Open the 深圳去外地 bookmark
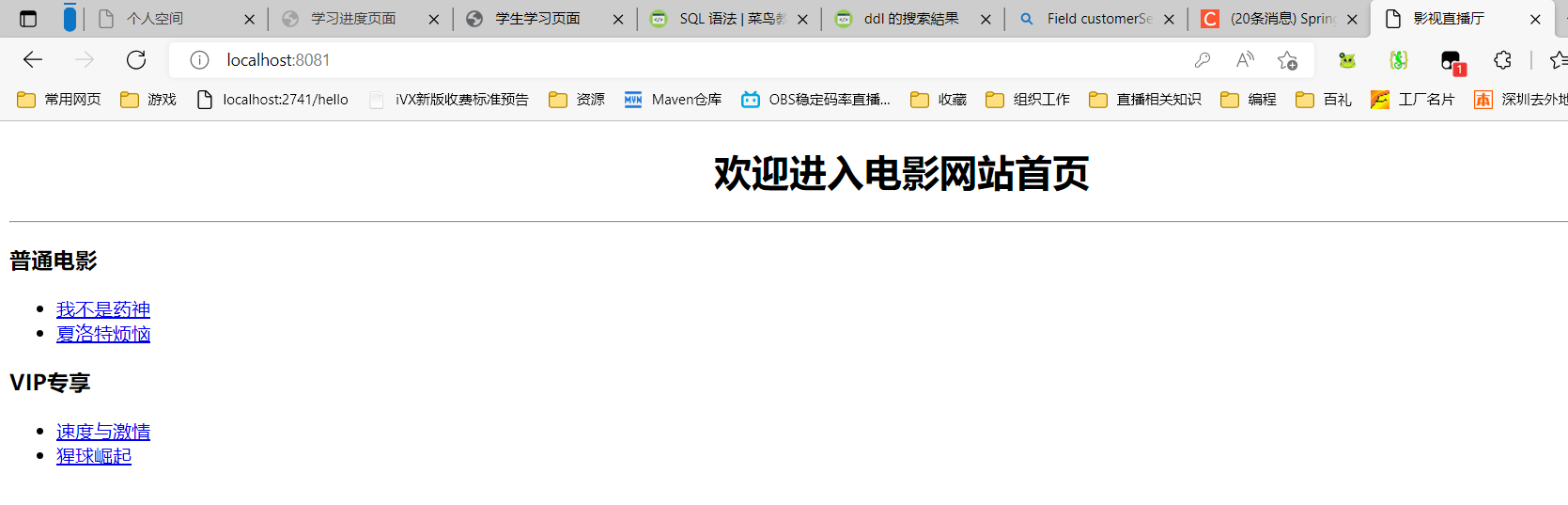 coord(1520,100)
